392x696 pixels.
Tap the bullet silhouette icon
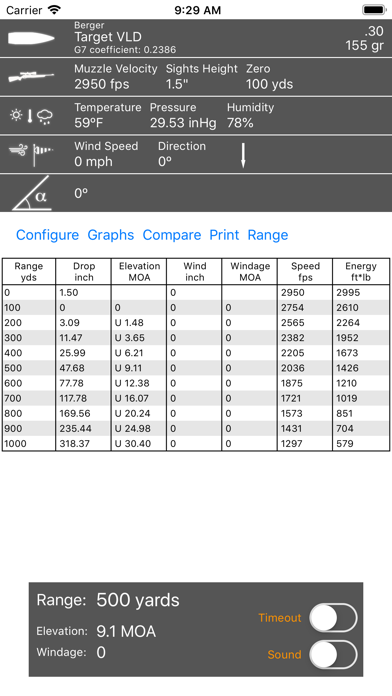pyautogui.click(x=31, y=38)
